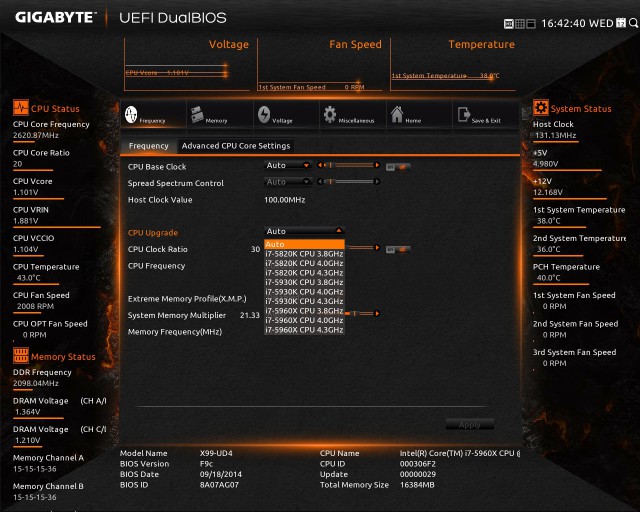Open the Spread Spectrum Control Auto dropdown
The image size is (640, 512).
288,182
